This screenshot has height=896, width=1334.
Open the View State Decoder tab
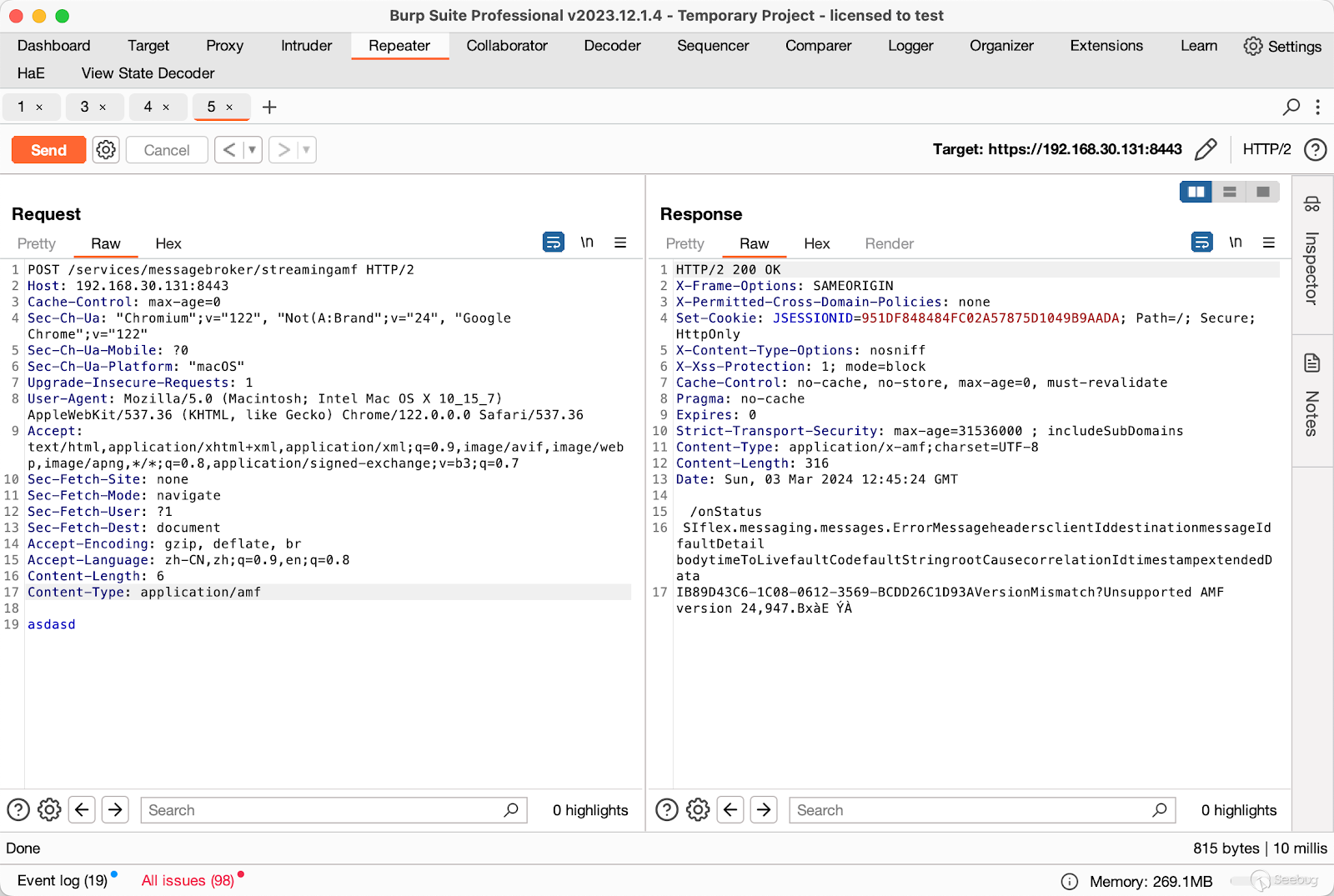click(x=148, y=73)
